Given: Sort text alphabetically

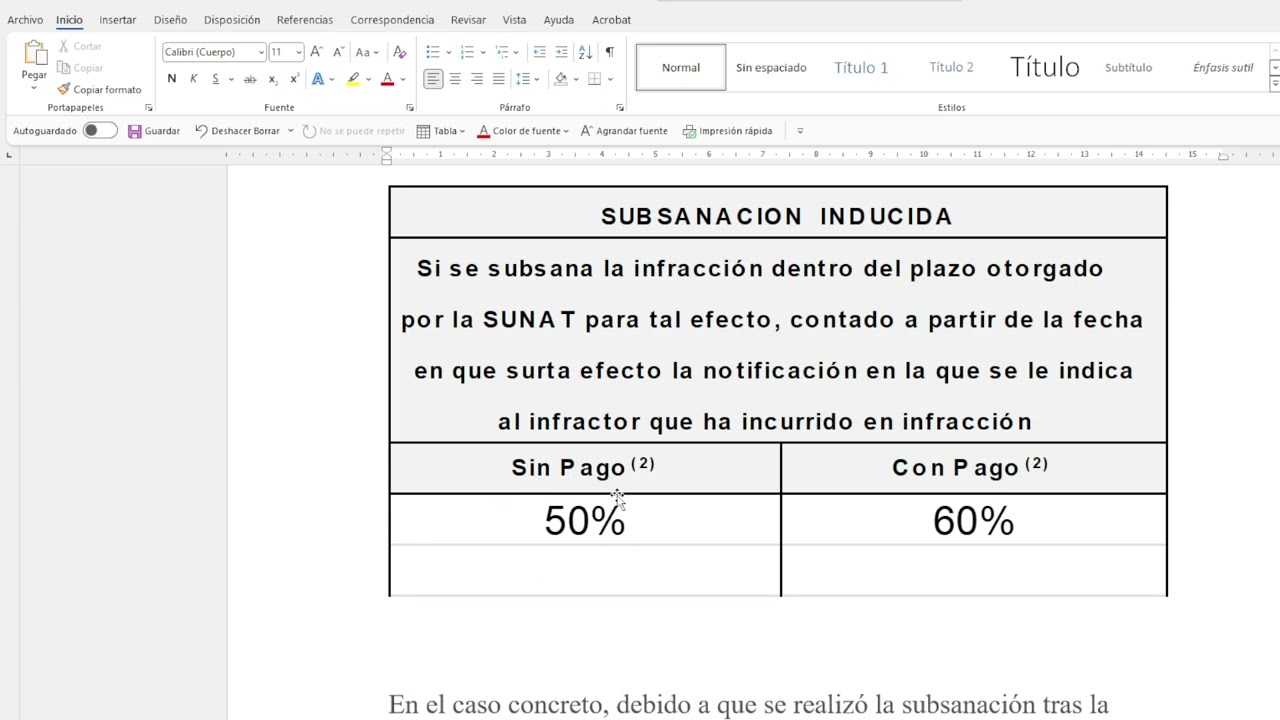Looking at the screenshot, I should click(586, 52).
